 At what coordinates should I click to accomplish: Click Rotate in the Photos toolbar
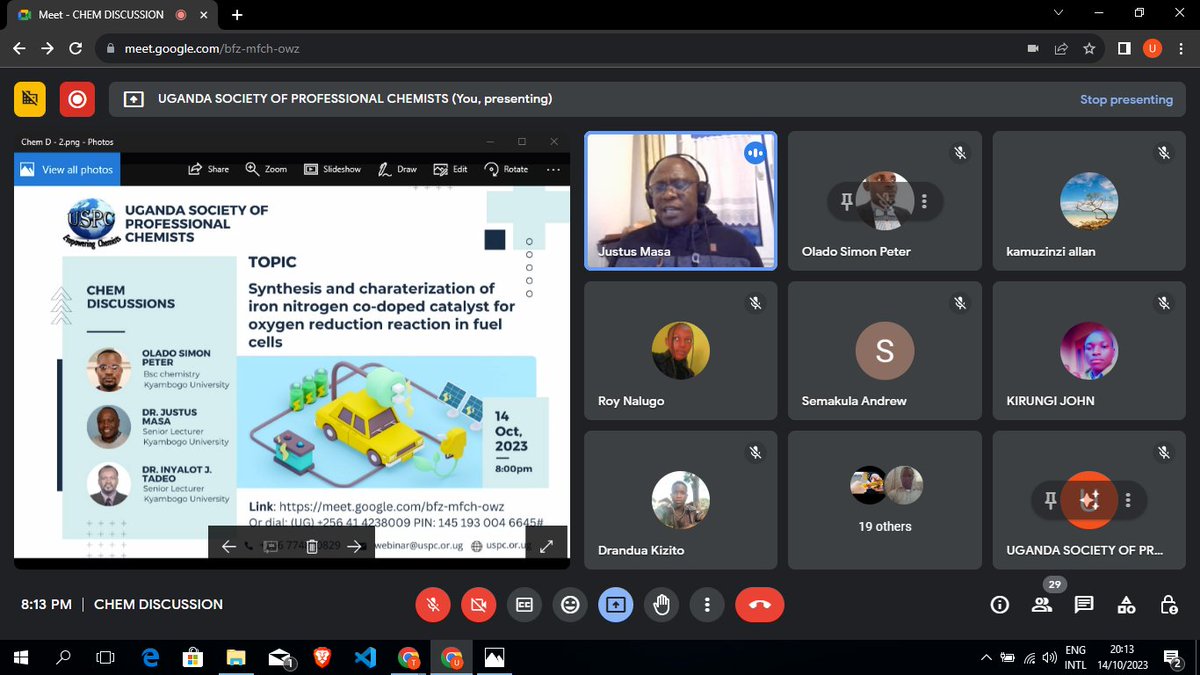click(x=506, y=169)
